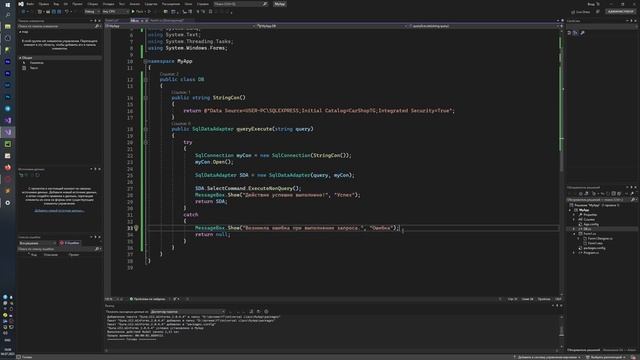Image resolution: width=640 pixels, height=360 pixels.
Task: Open the MyApp.DB class navigation dropdown
Action: click(331, 26)
